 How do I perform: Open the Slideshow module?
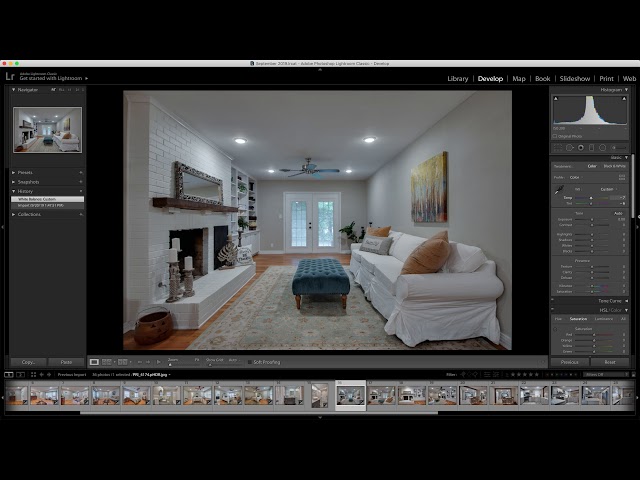[x=575, y=79]
